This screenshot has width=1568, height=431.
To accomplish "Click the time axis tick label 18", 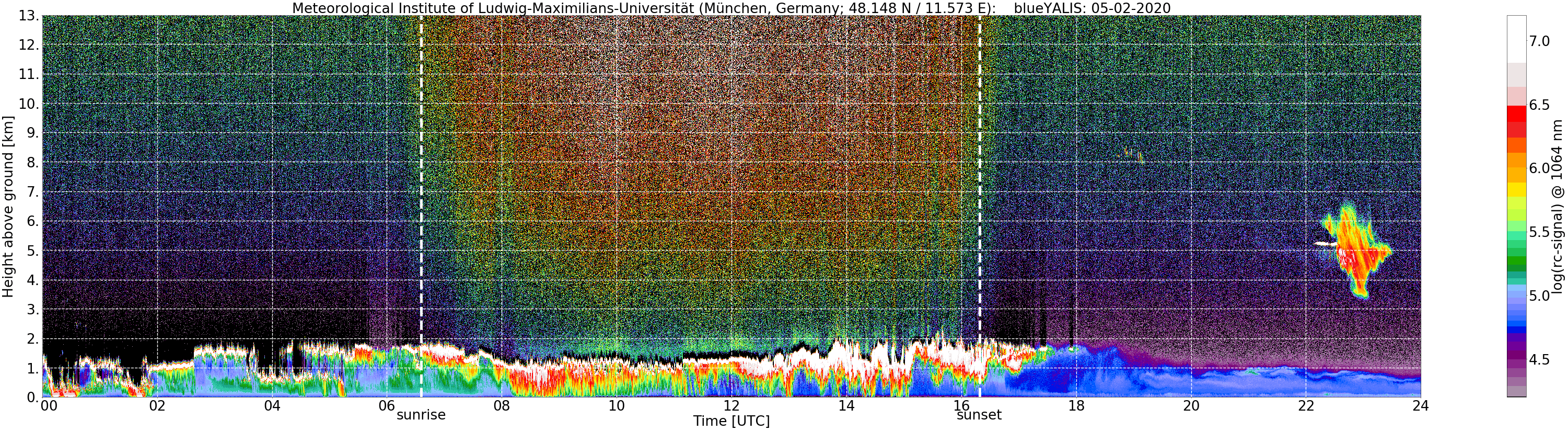I will click(1076, 406).
